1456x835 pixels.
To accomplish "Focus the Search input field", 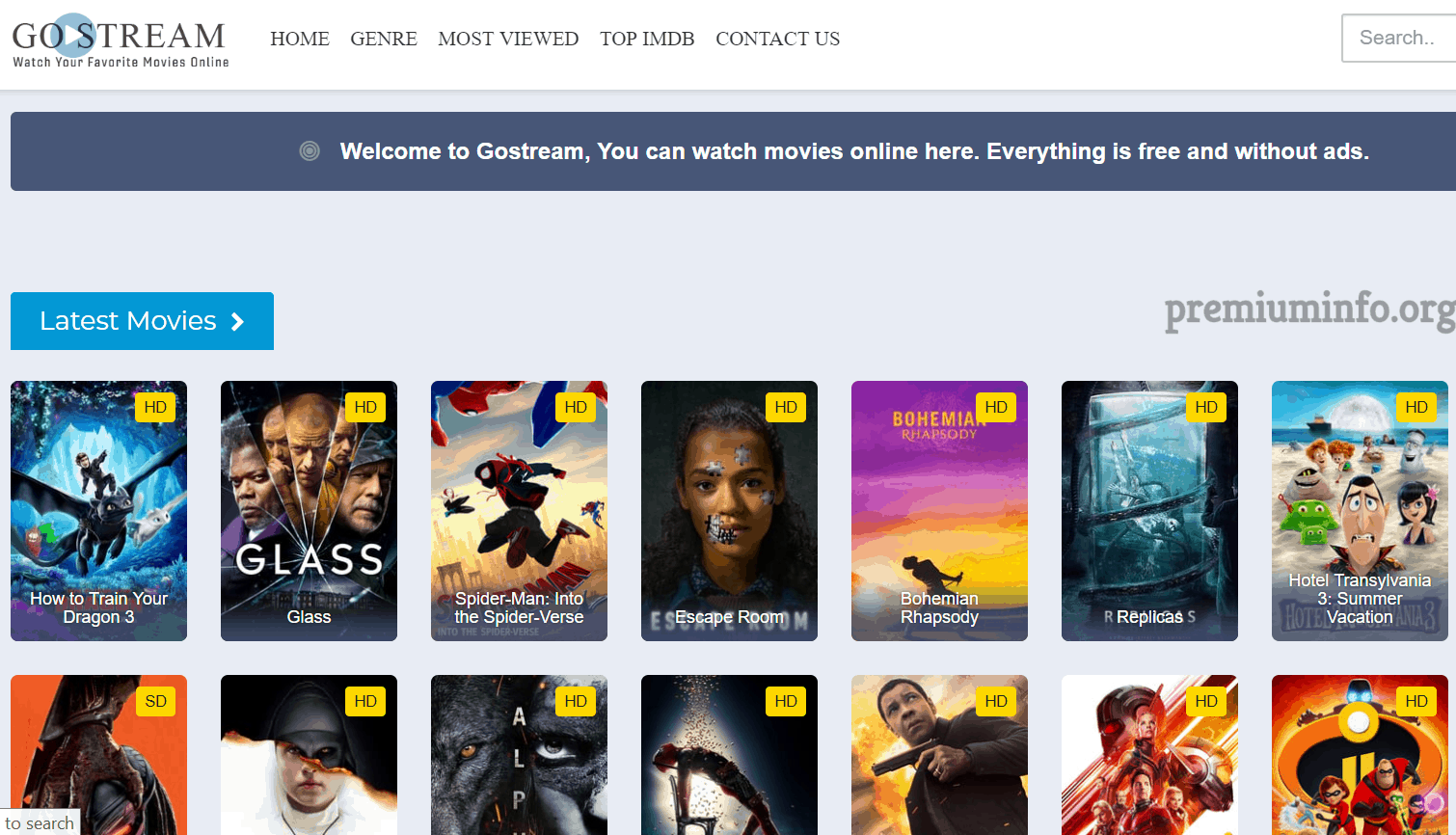I will pos(1399,39).
